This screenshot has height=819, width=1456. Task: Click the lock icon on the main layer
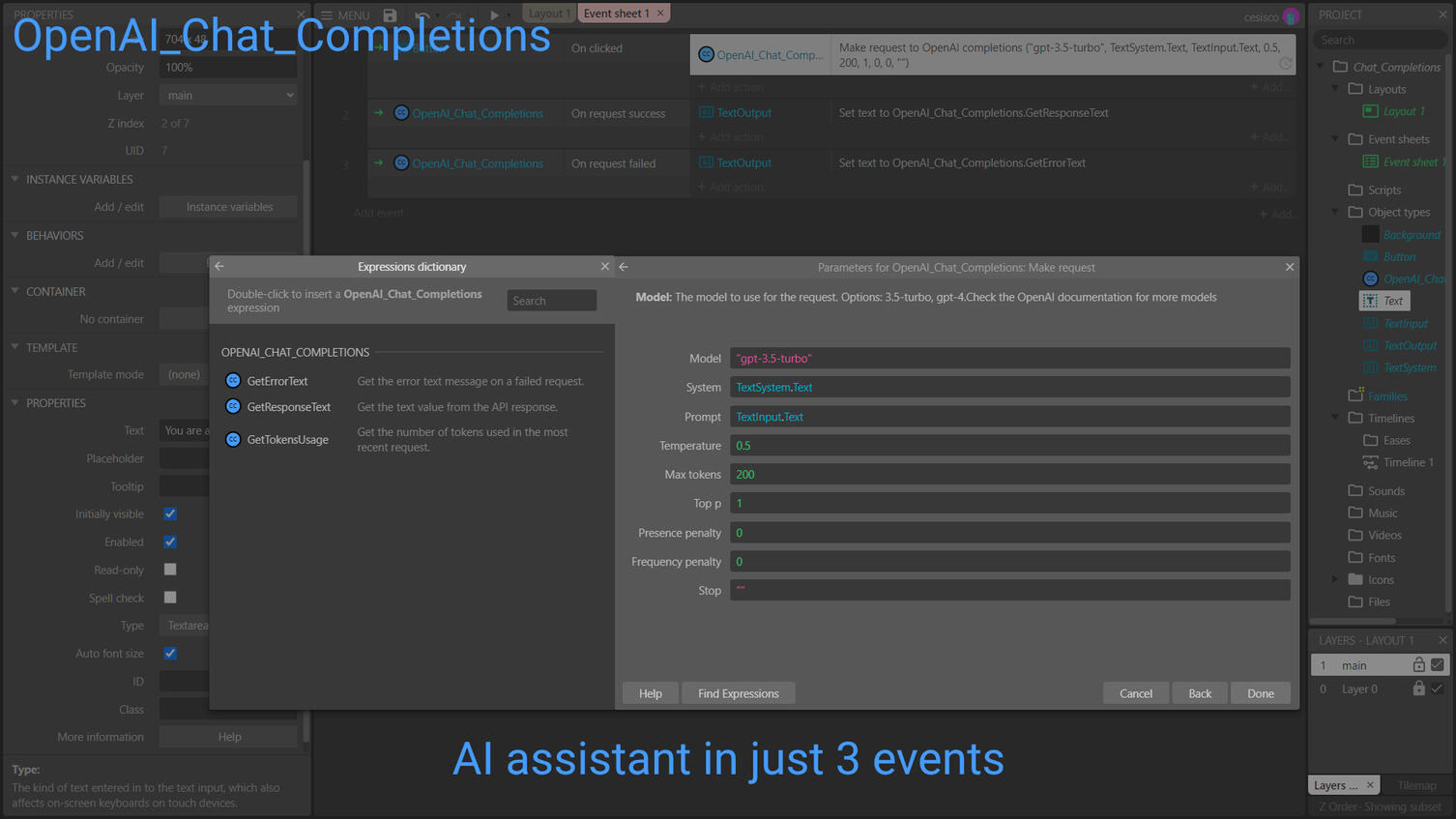click(1419, 664)
